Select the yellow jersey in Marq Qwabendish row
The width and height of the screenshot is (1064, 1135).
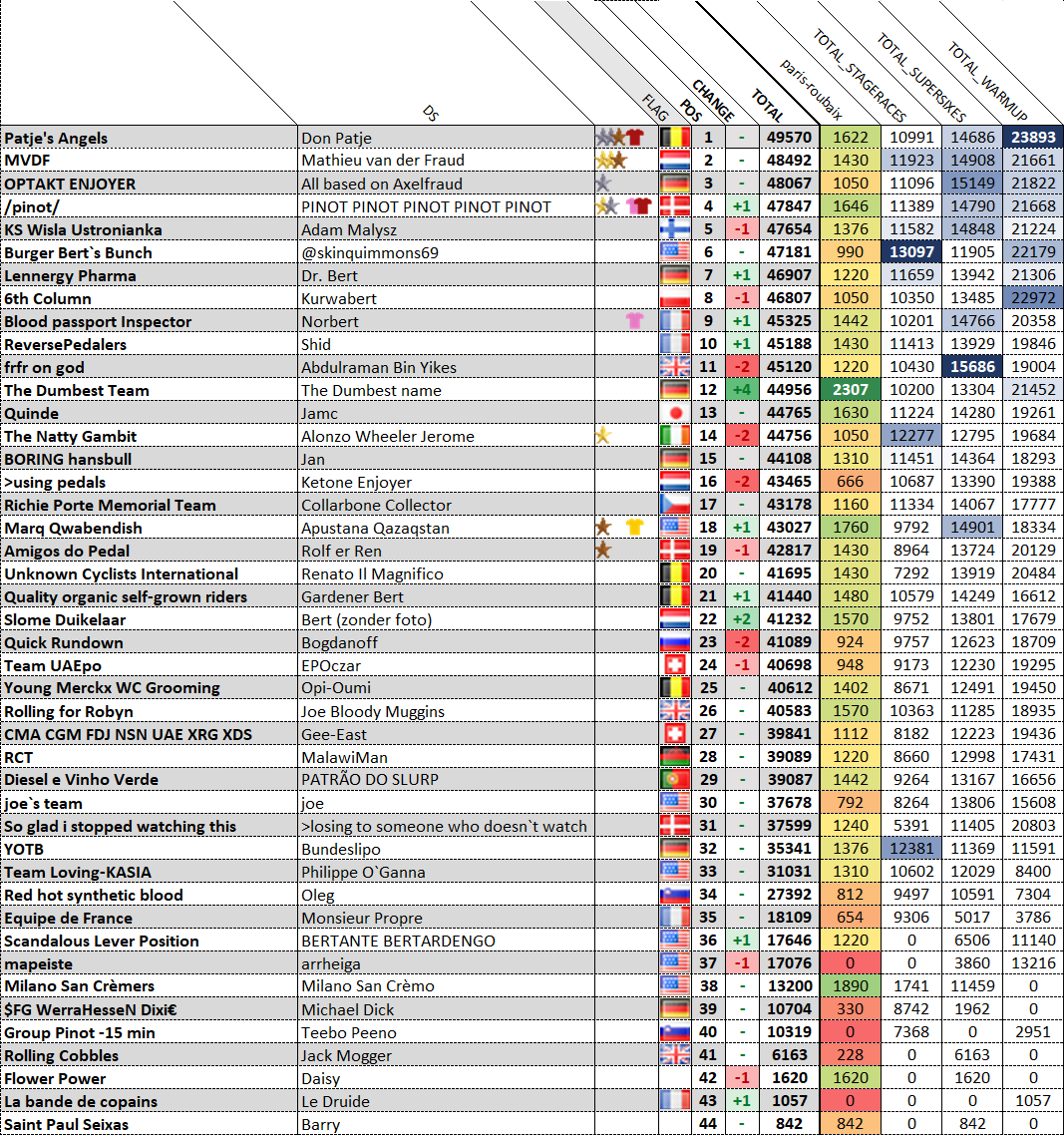click(635, 527)
